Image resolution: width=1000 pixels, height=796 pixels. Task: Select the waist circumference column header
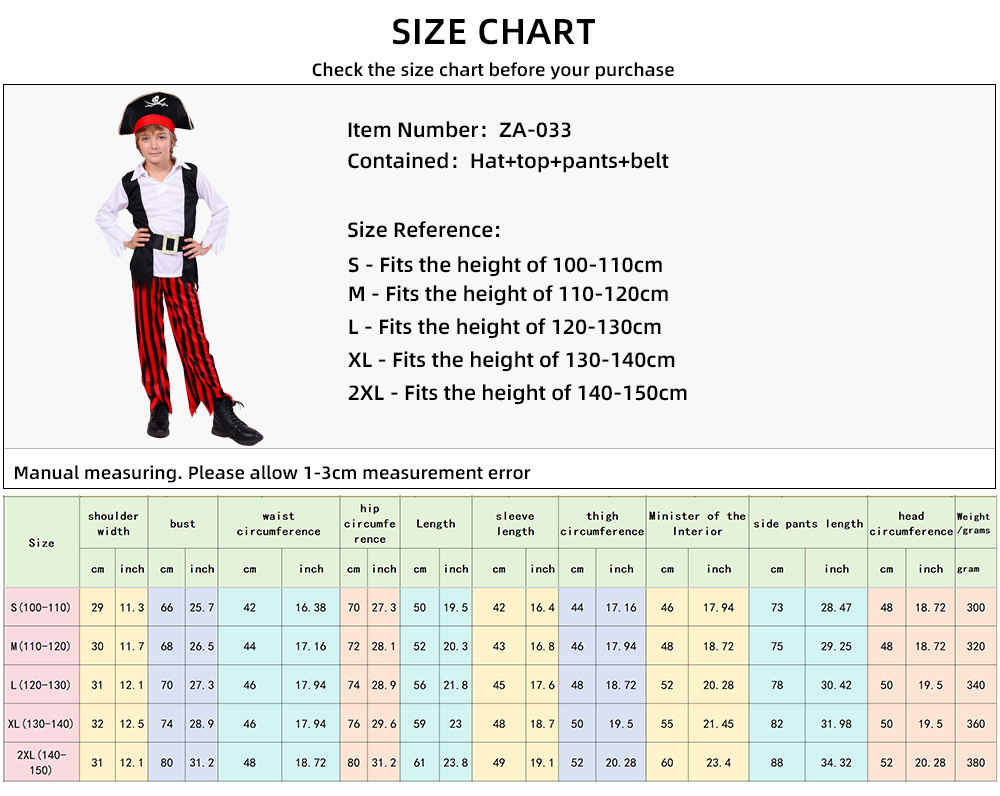pyautogui.click(x=279, y=524)
